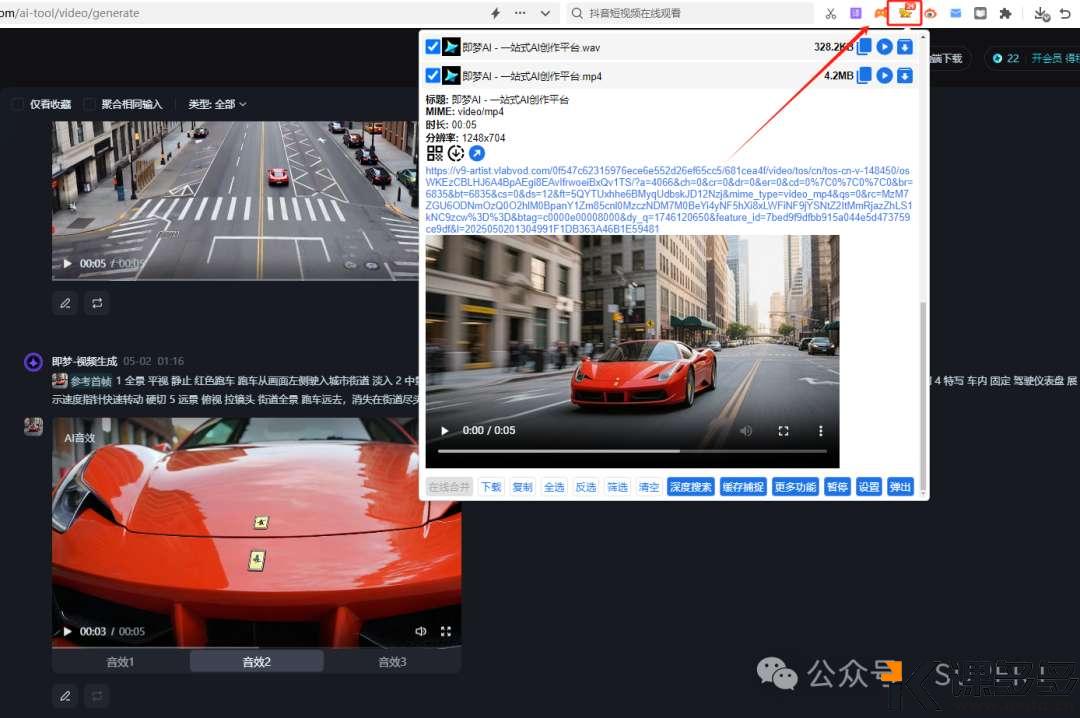This screenshot has height=718, width=1080.
Task: Switch to the 音效1 tab
Action: tap(120, 662)
